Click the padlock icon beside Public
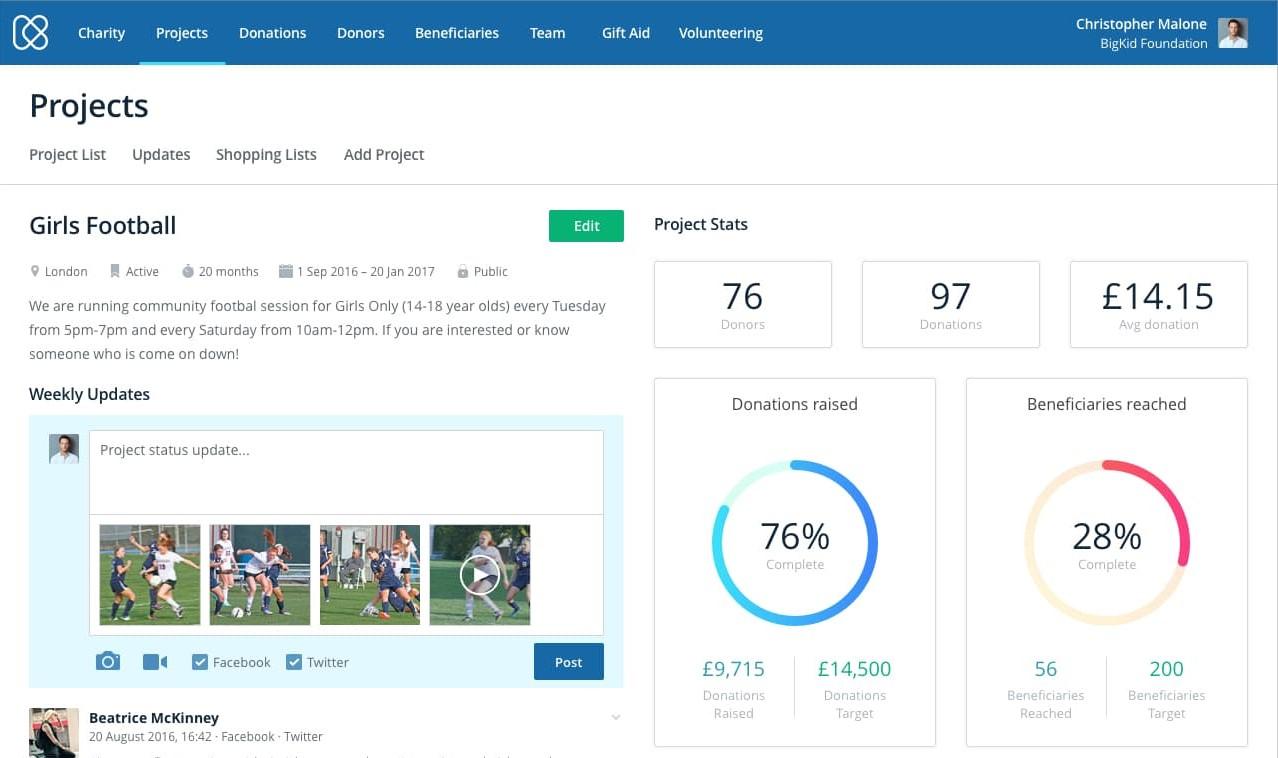 (463, 271)
